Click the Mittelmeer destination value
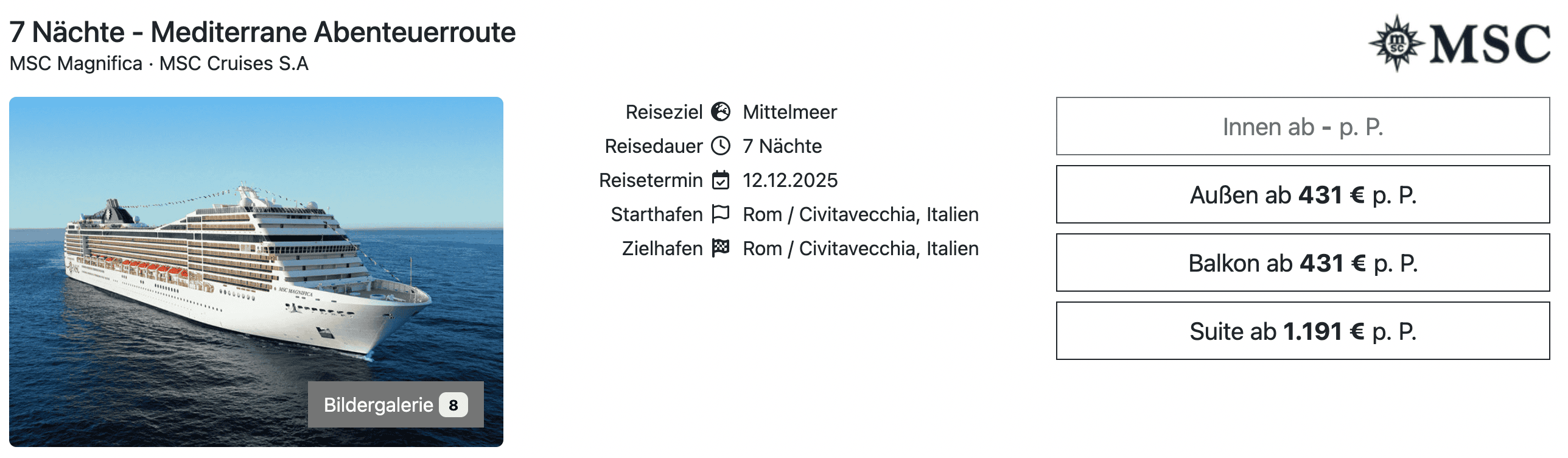Viewport: 1568px width, 458px height. [789, 112]
